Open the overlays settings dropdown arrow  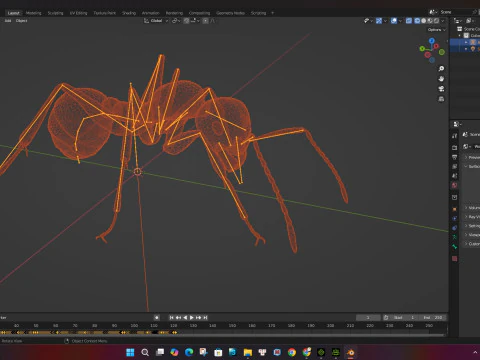400,21
